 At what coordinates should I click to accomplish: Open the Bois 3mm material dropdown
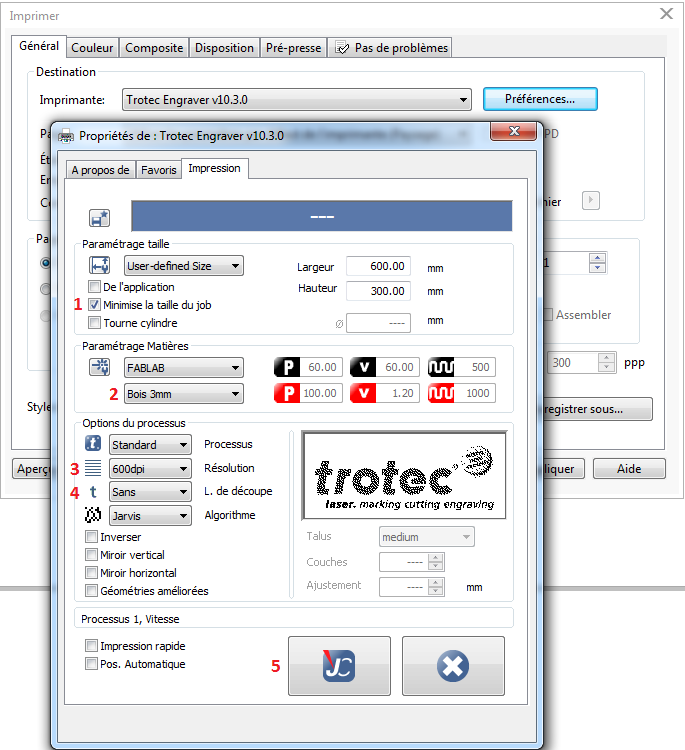point(183,394)
